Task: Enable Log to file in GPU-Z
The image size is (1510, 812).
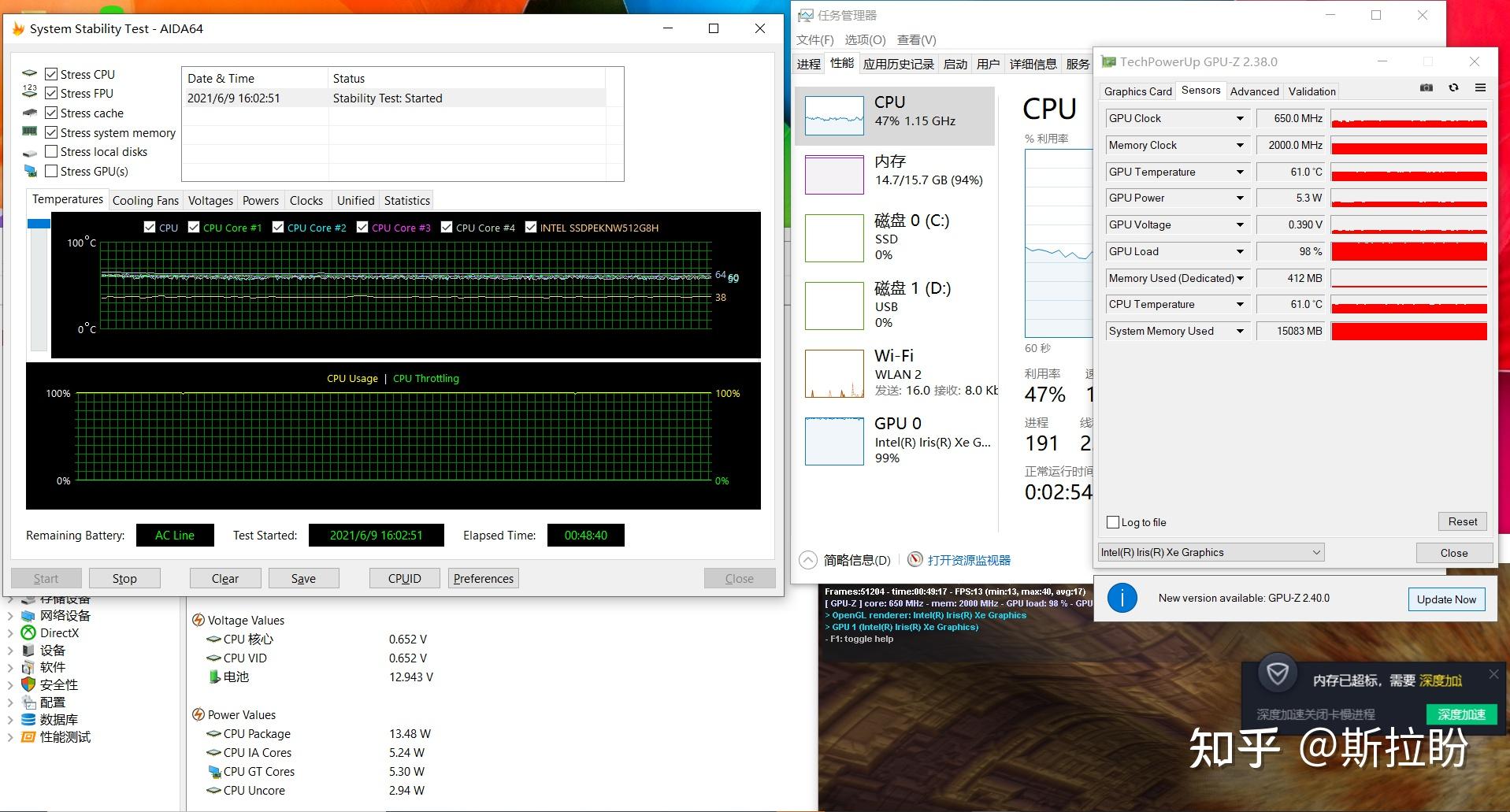Action: tap(1113, 522)
